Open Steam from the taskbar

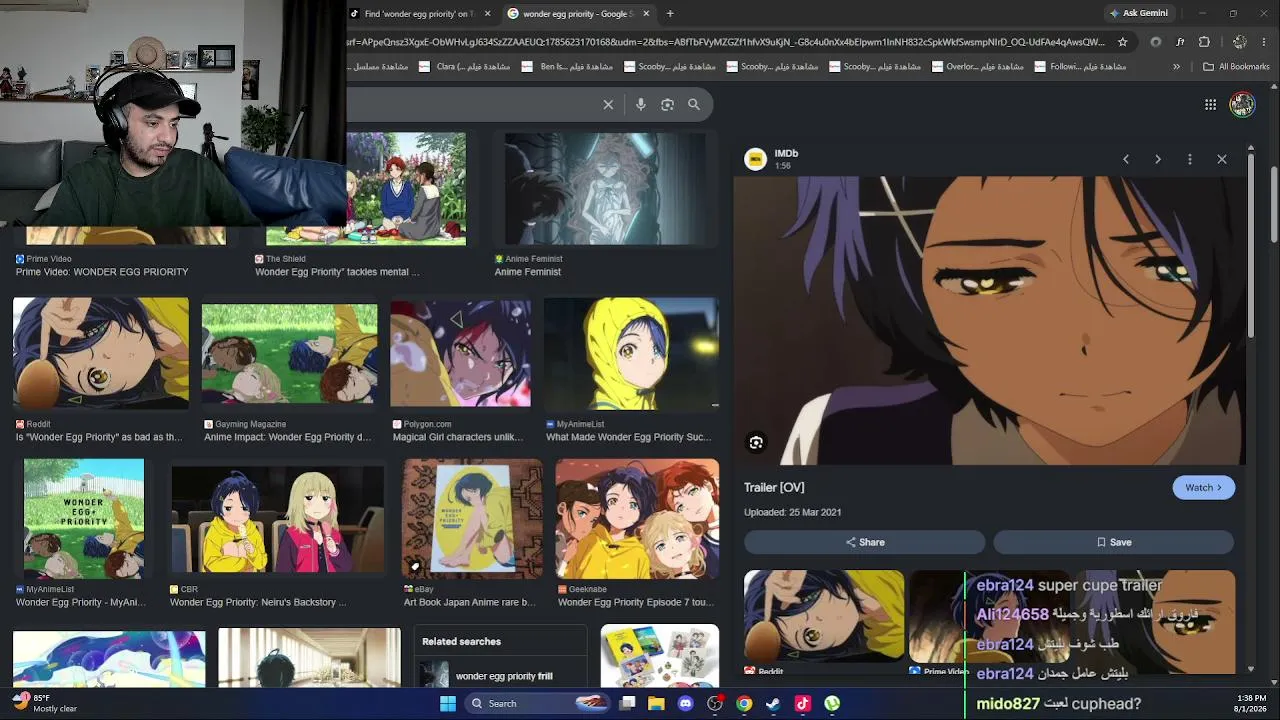tap(773, 704)
